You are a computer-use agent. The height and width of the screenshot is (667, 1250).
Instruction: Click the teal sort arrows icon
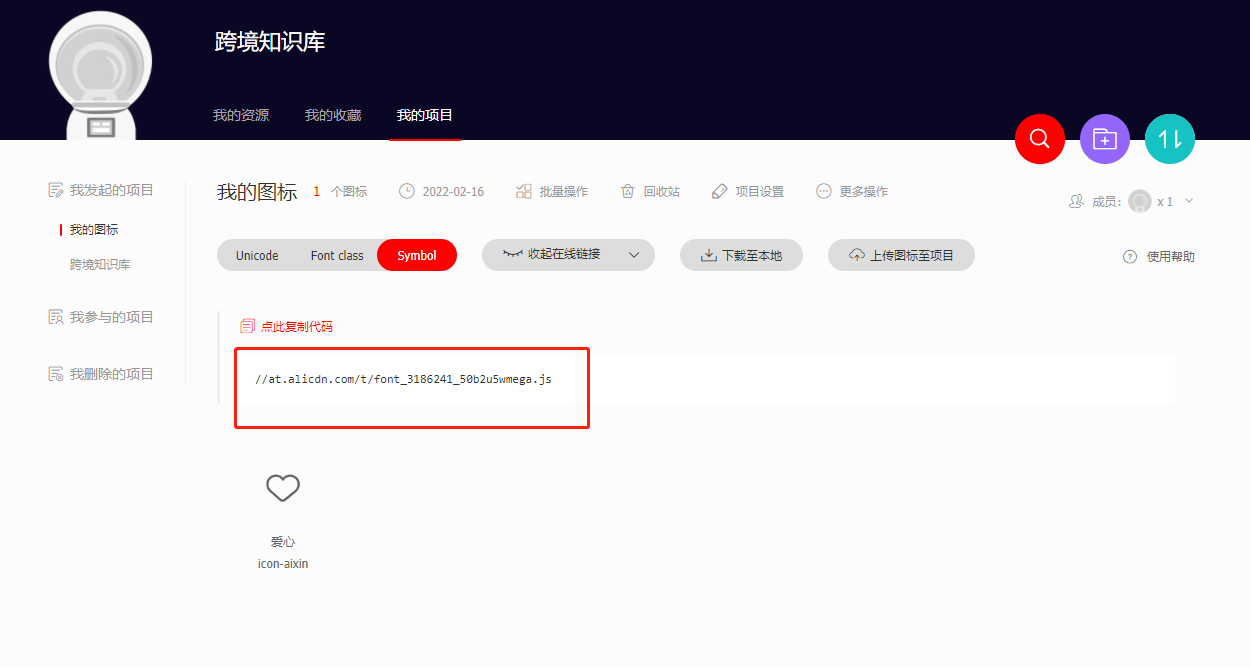(x=1169, y=138)
